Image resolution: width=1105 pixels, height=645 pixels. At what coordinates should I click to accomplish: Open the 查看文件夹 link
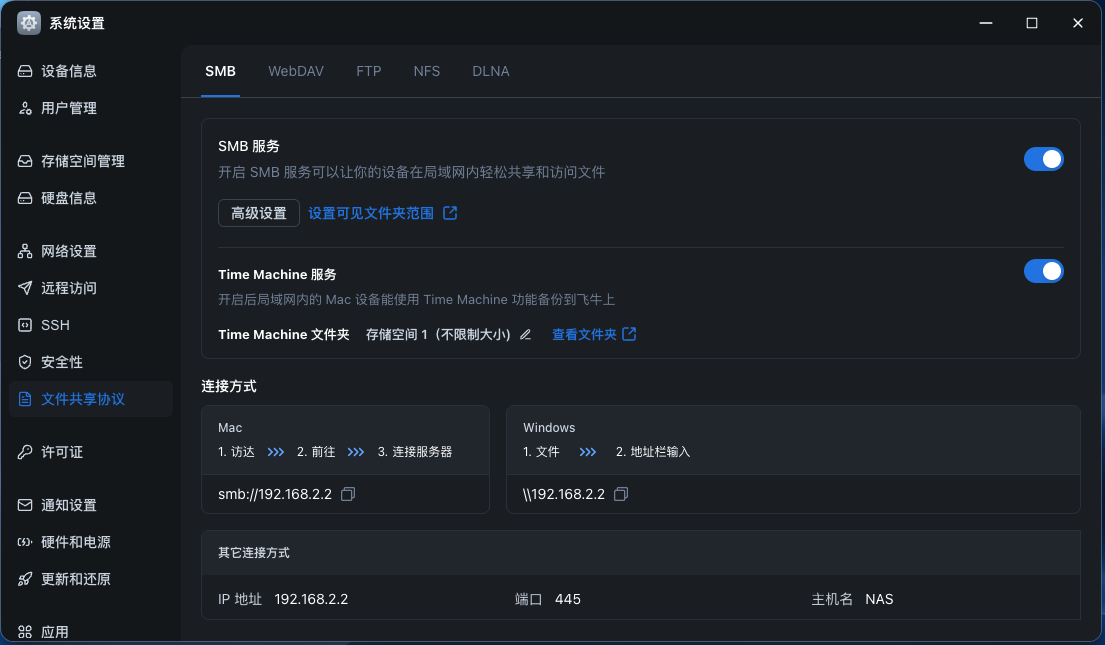[x=584, y=334]
